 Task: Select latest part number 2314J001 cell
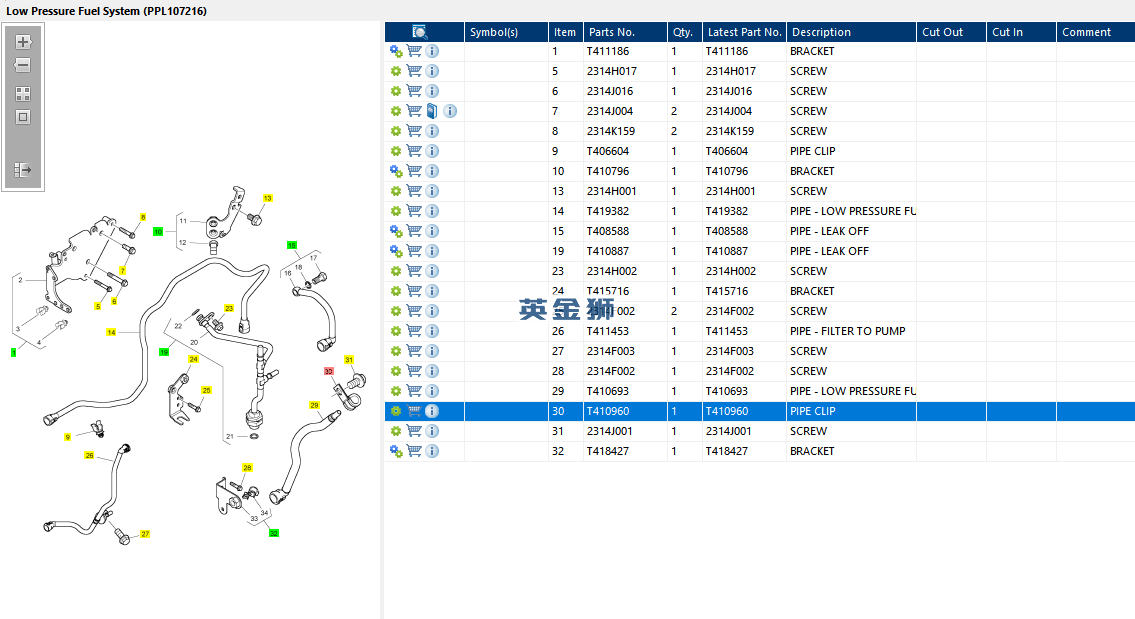[x=744, y=431]
